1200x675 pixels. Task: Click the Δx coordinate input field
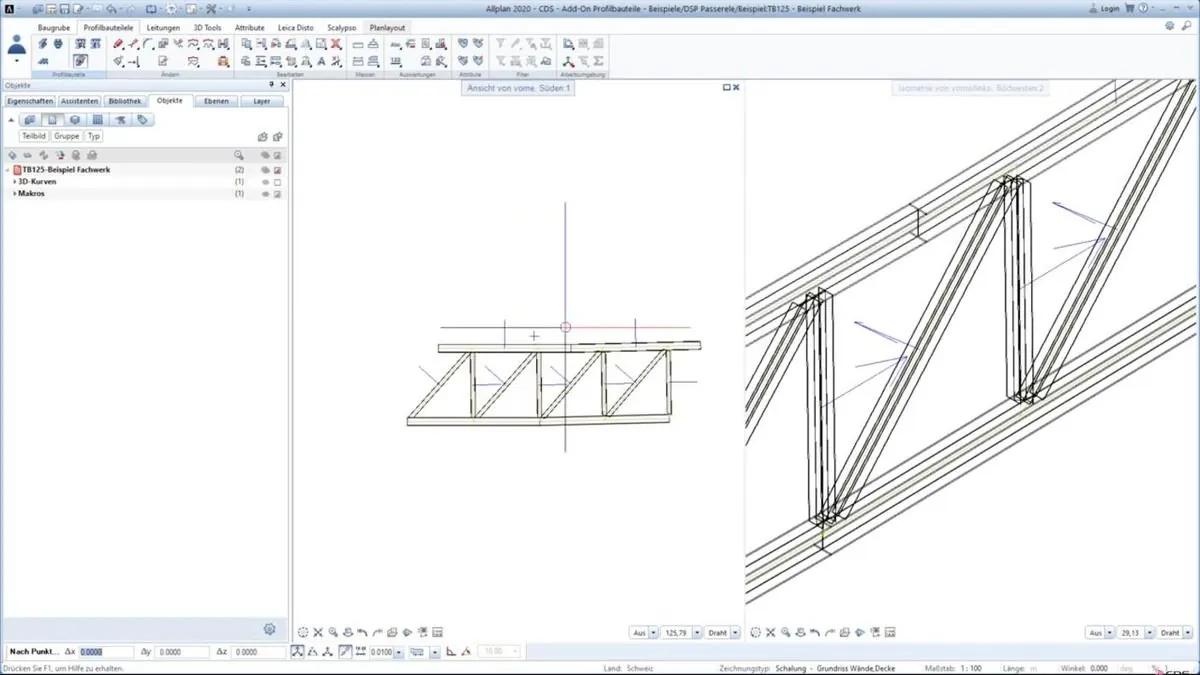106,652
